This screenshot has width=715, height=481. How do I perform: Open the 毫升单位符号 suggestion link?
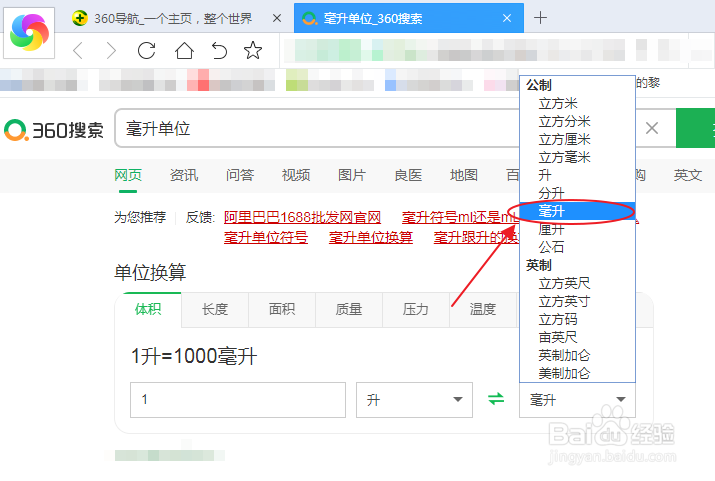point(266,237)
